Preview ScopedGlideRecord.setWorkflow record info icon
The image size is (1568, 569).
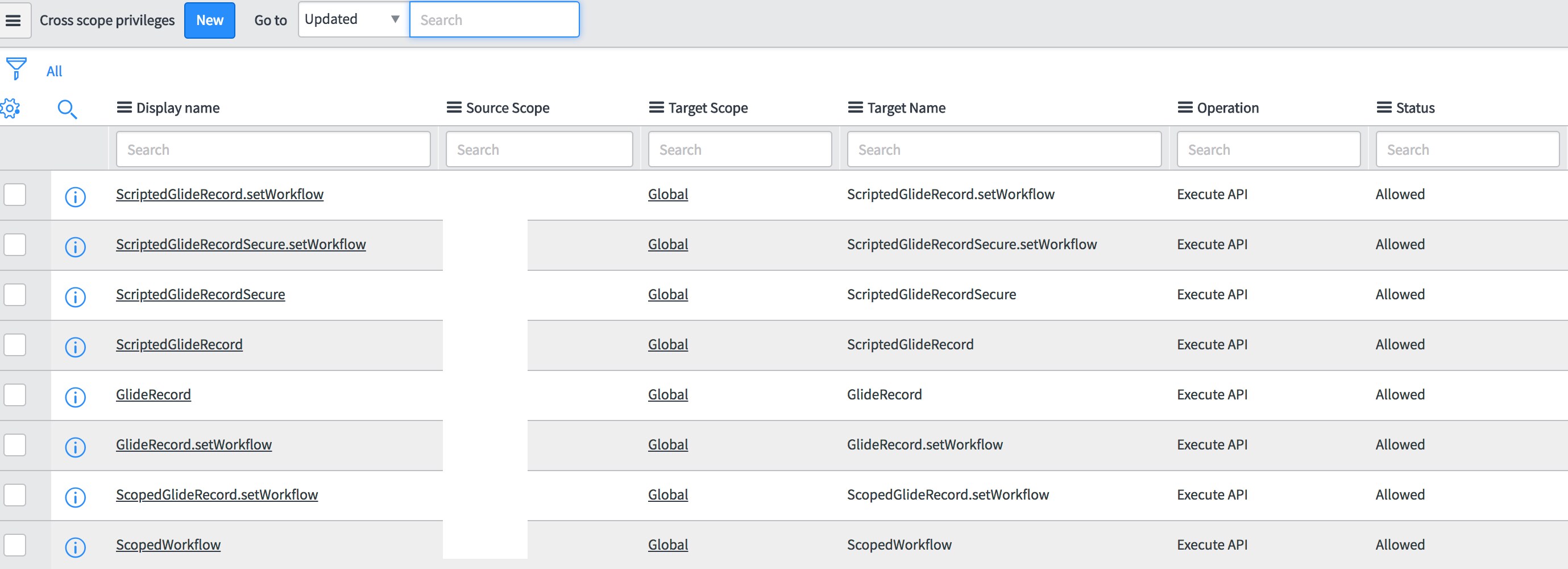[x=76, y=497]
